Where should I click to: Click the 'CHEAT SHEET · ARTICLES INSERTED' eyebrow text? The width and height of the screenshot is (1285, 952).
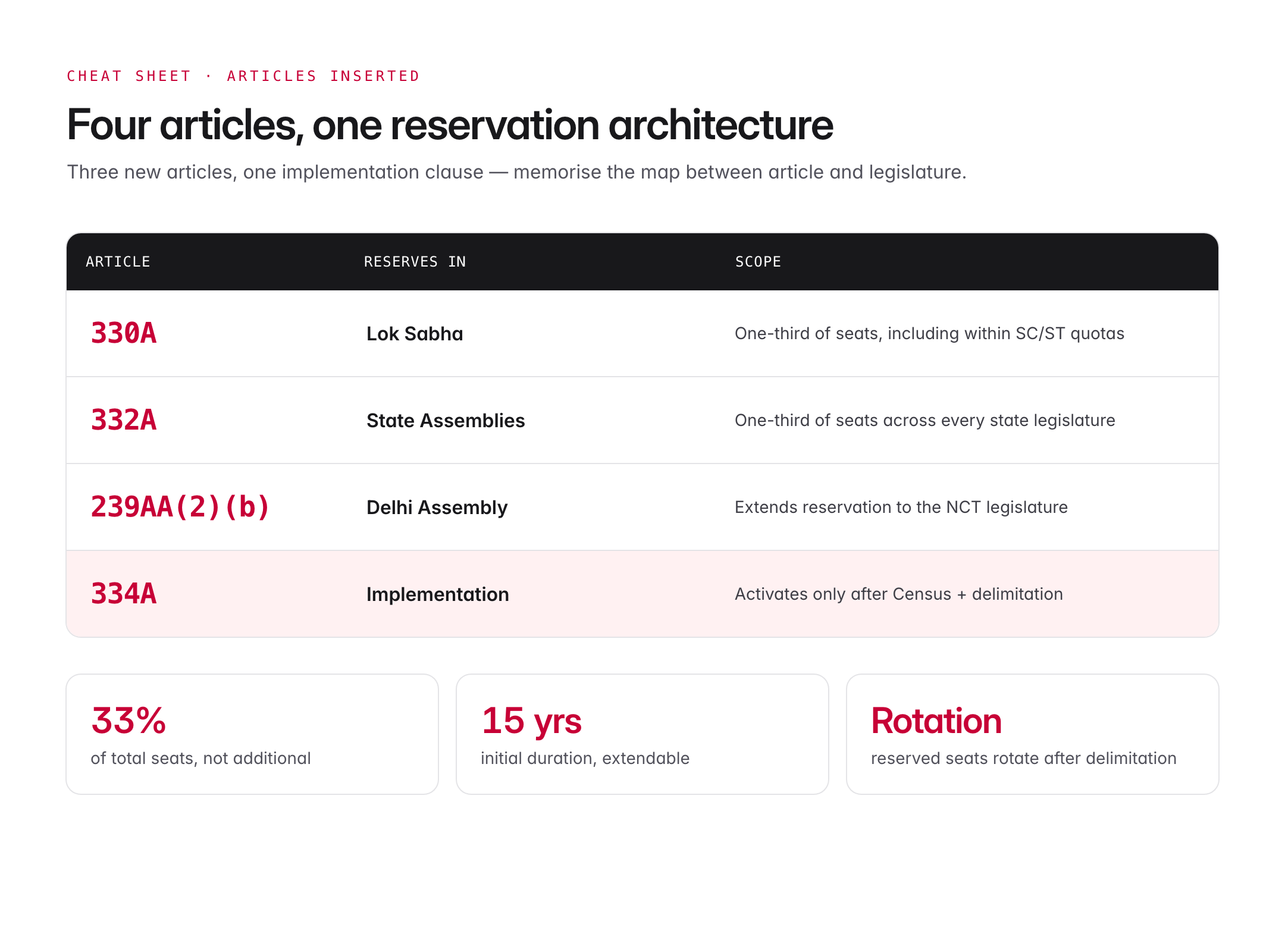(243, 76)
